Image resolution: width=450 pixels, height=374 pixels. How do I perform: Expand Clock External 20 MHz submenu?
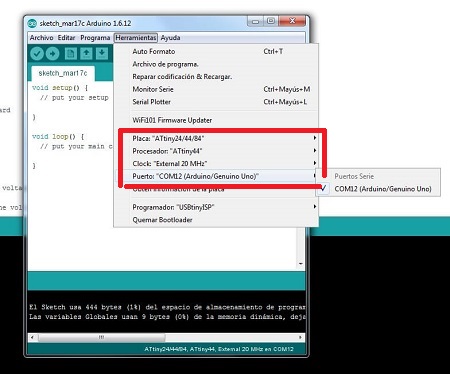pyautogui.click(x=216, y=164)
